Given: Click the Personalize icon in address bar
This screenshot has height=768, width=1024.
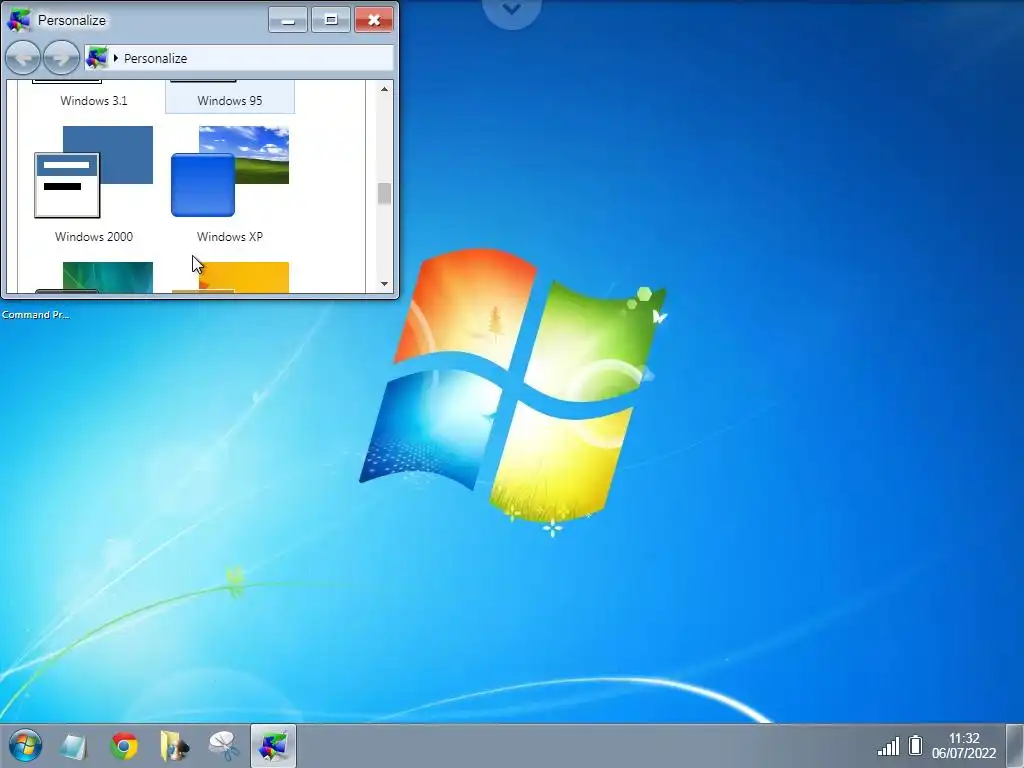Looking at the screenshot, I should [97, 57].
